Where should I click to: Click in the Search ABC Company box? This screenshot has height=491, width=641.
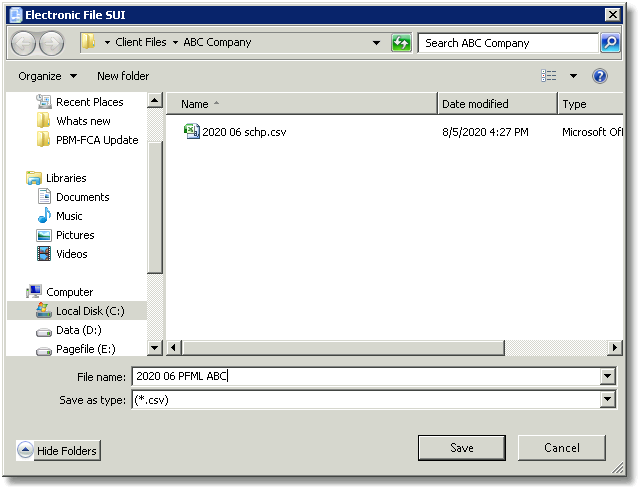tap(508, 43)
